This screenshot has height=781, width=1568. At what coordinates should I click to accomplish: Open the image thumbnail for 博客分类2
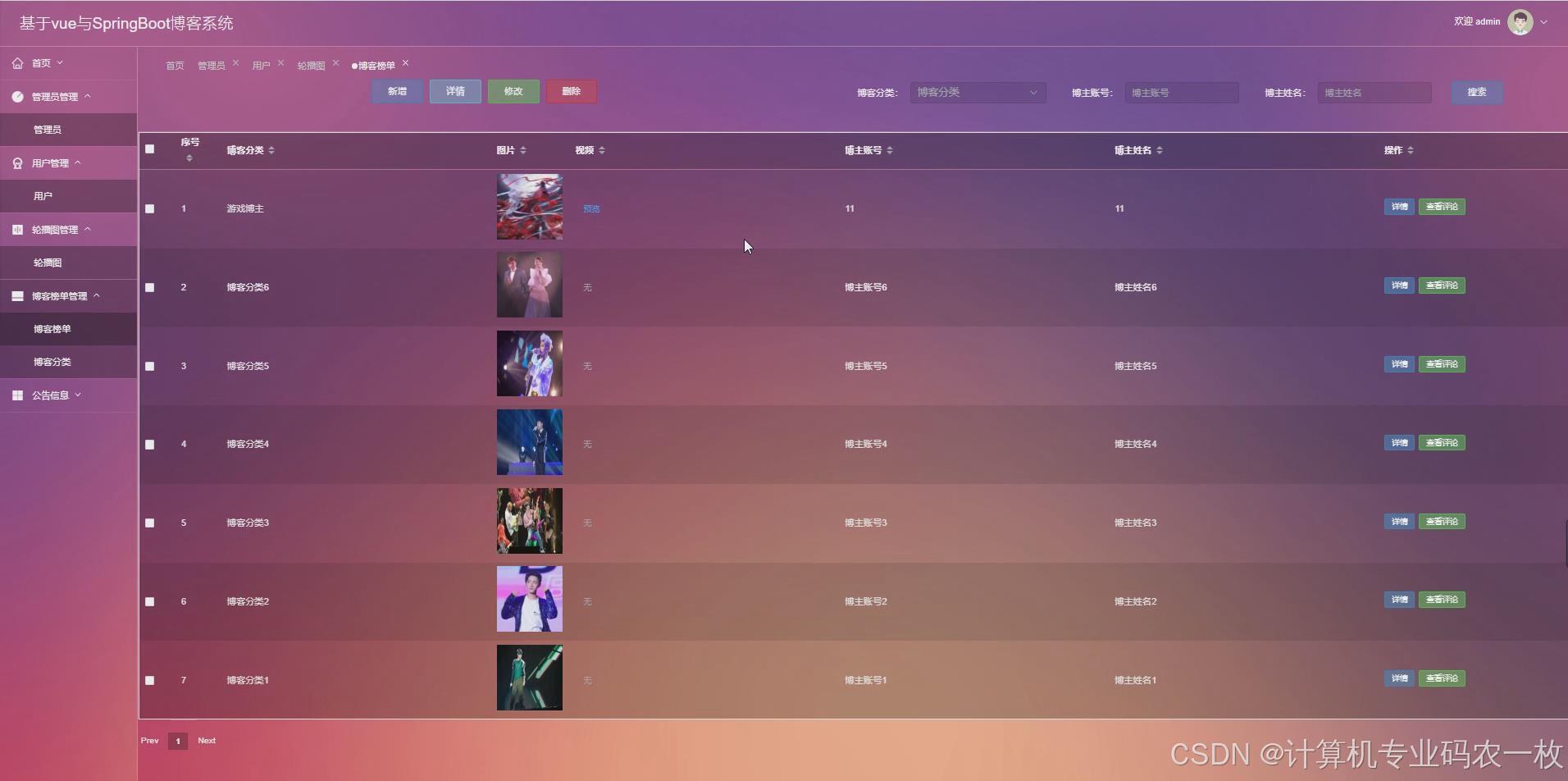pyautogui.click(x=530, y=599)
